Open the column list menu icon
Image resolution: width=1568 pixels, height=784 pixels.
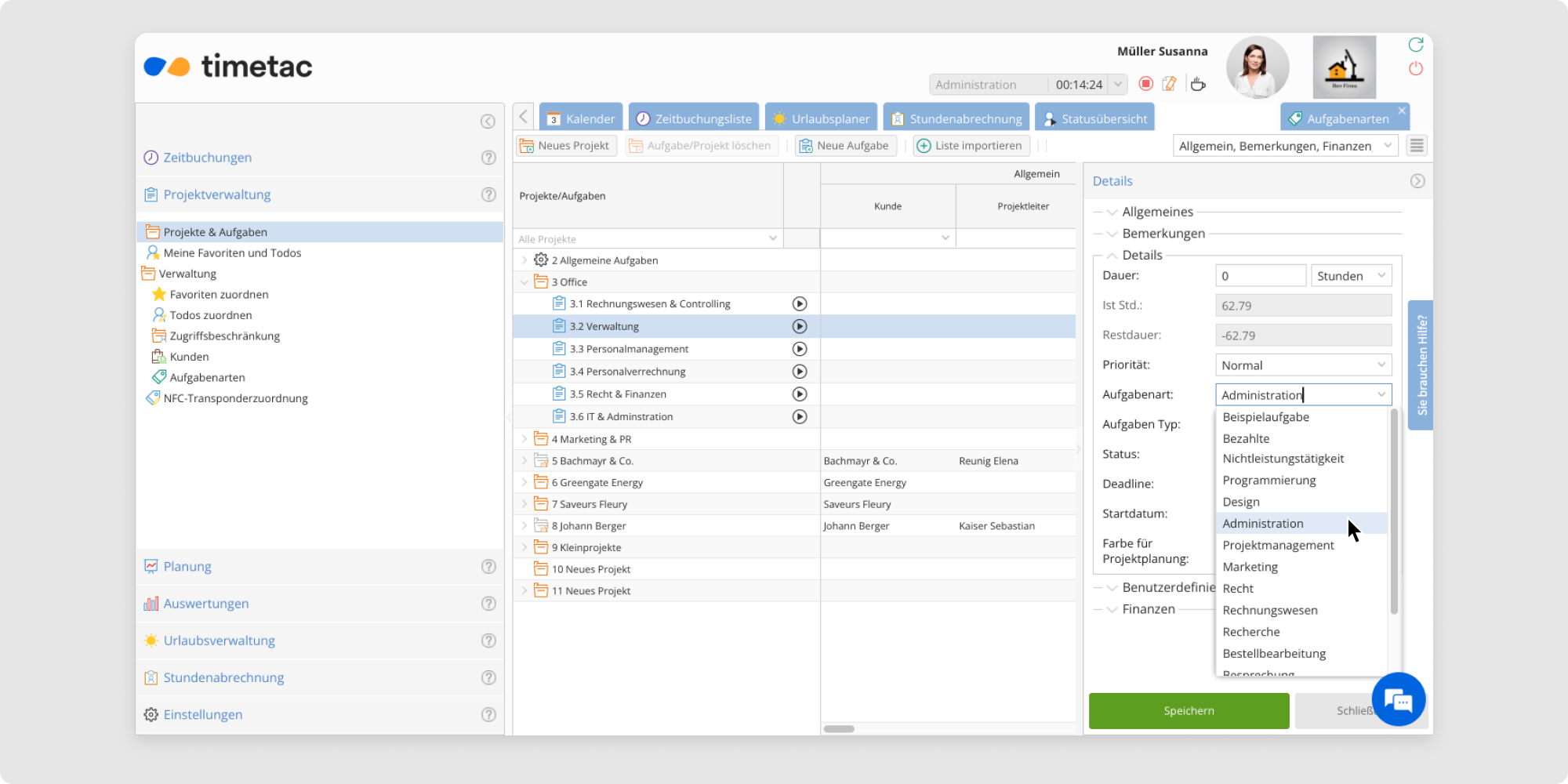(x=1416, y=146)
